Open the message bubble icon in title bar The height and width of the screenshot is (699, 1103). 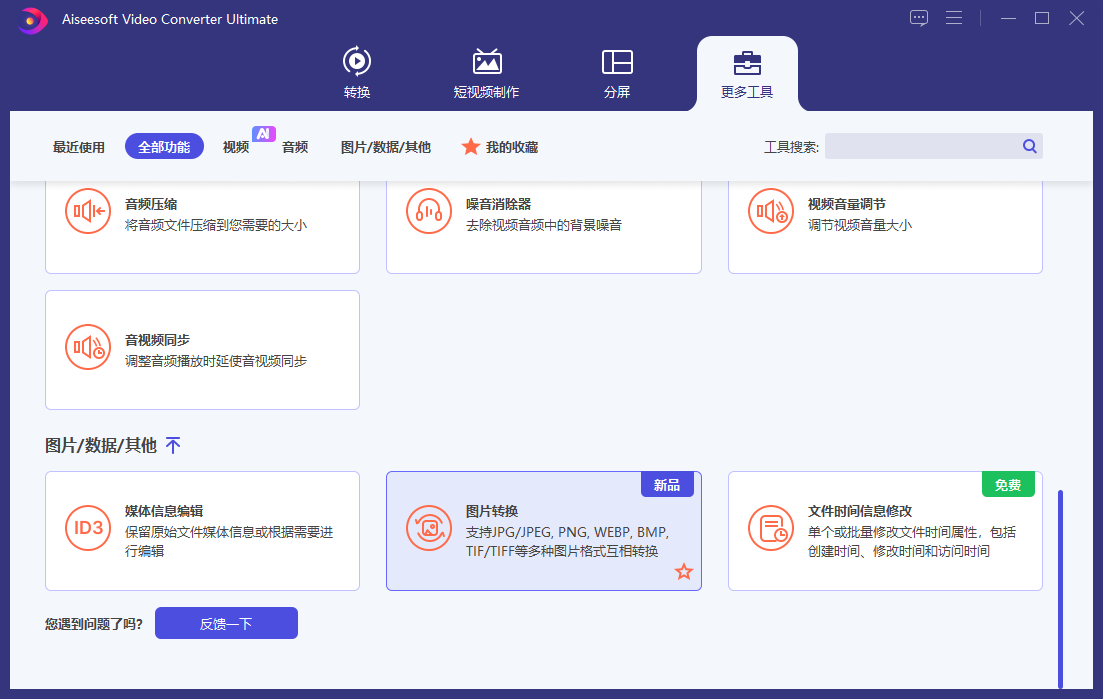(918, 17)
